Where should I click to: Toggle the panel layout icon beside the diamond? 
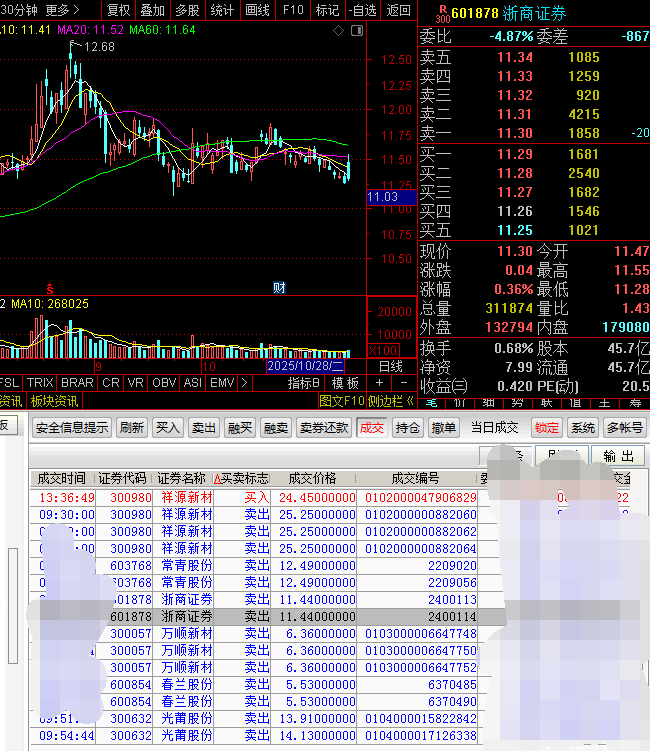[357, 31]
